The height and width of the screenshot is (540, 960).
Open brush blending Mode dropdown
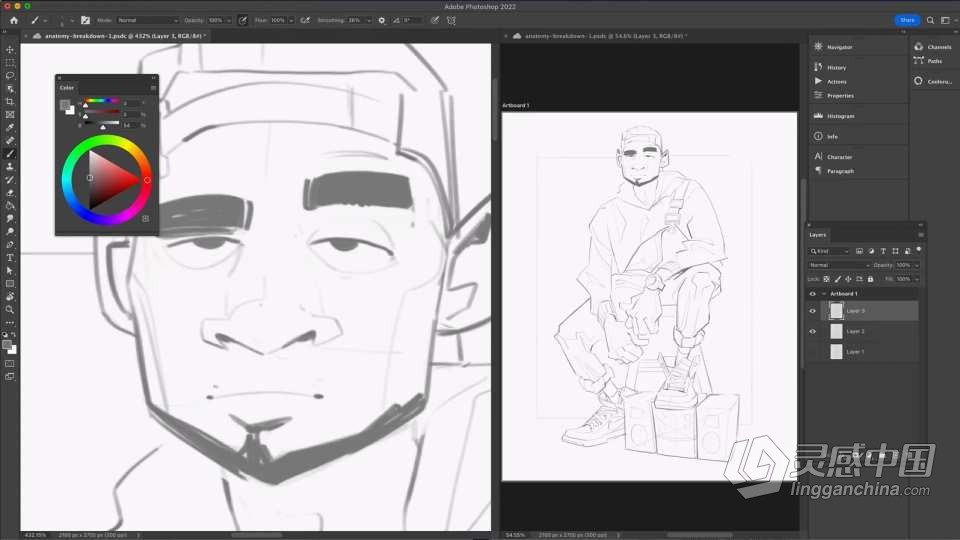(x=148, y=20)
